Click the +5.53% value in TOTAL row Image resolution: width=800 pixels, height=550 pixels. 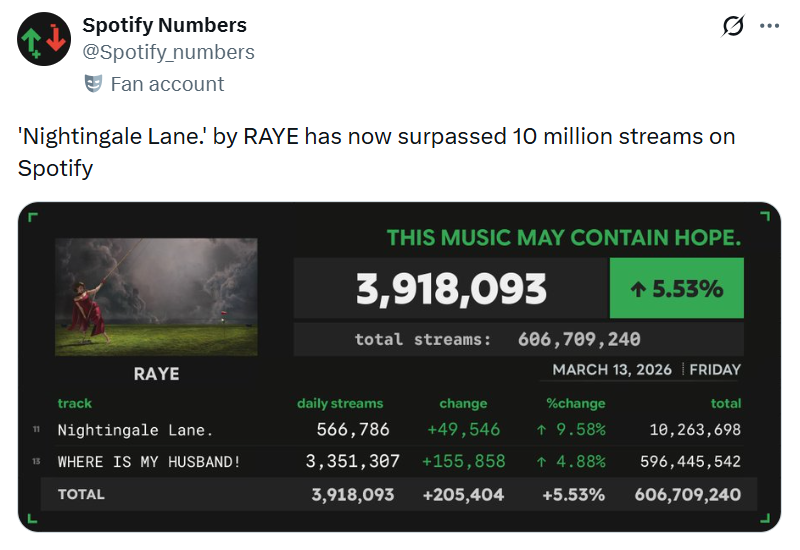point(573,494)
